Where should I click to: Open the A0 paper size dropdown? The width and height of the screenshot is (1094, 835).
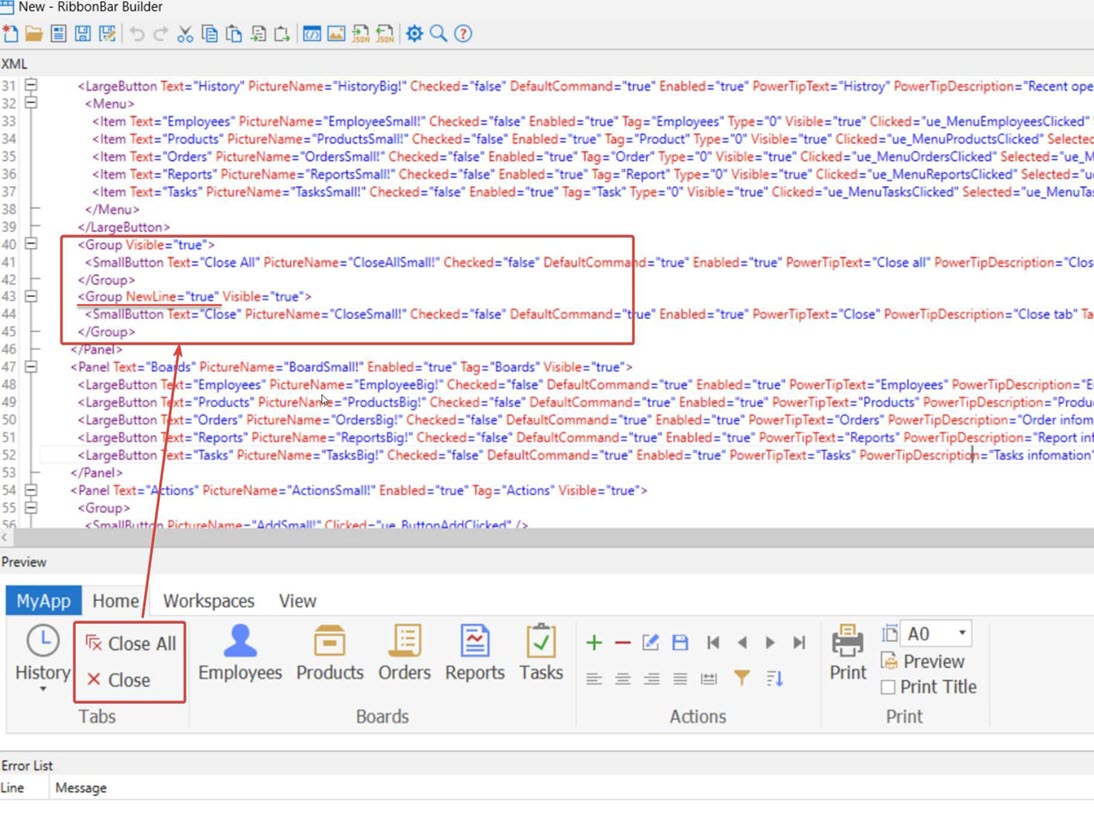tap(961, 633)
